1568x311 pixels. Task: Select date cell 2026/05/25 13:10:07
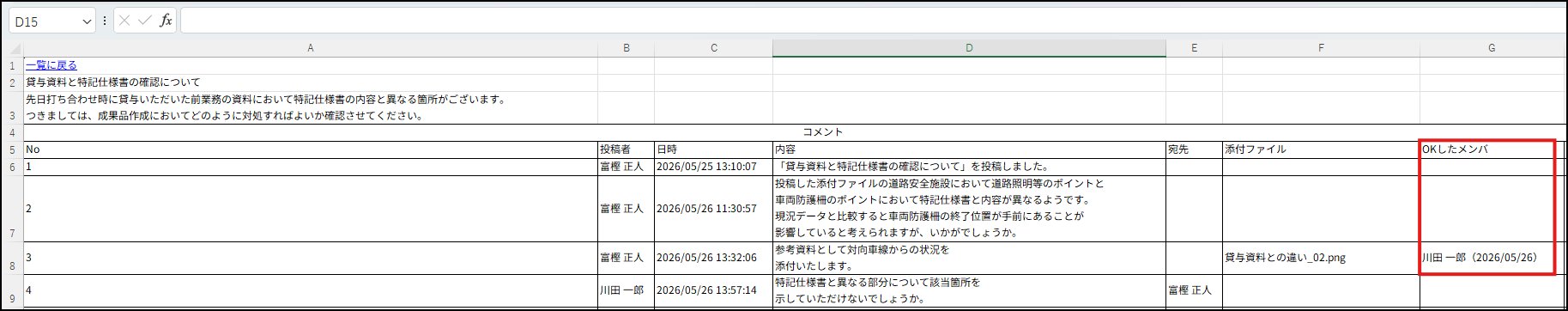714,167
